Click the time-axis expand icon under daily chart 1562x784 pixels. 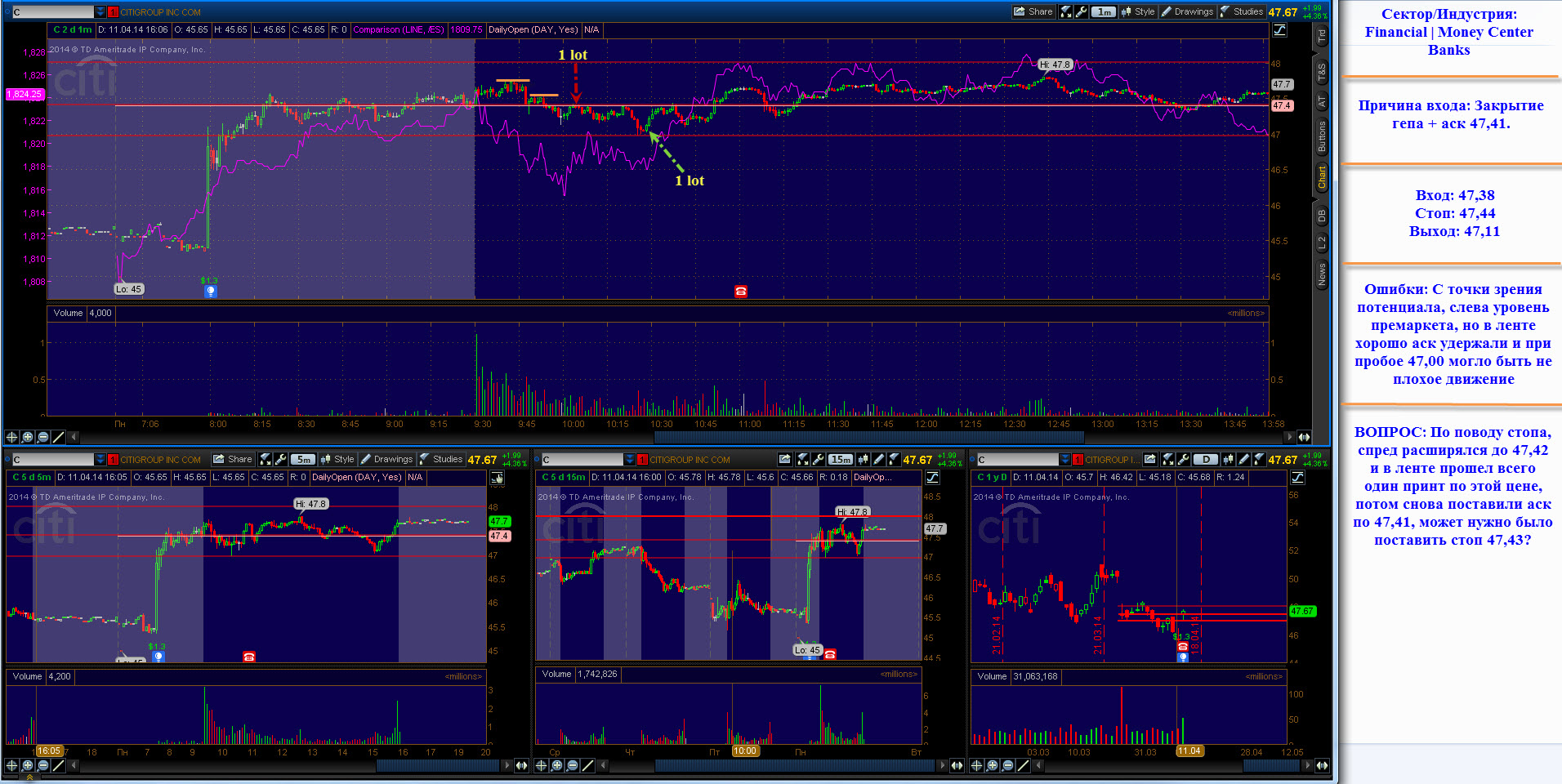pyautogui.click(x=1322, y=765)
